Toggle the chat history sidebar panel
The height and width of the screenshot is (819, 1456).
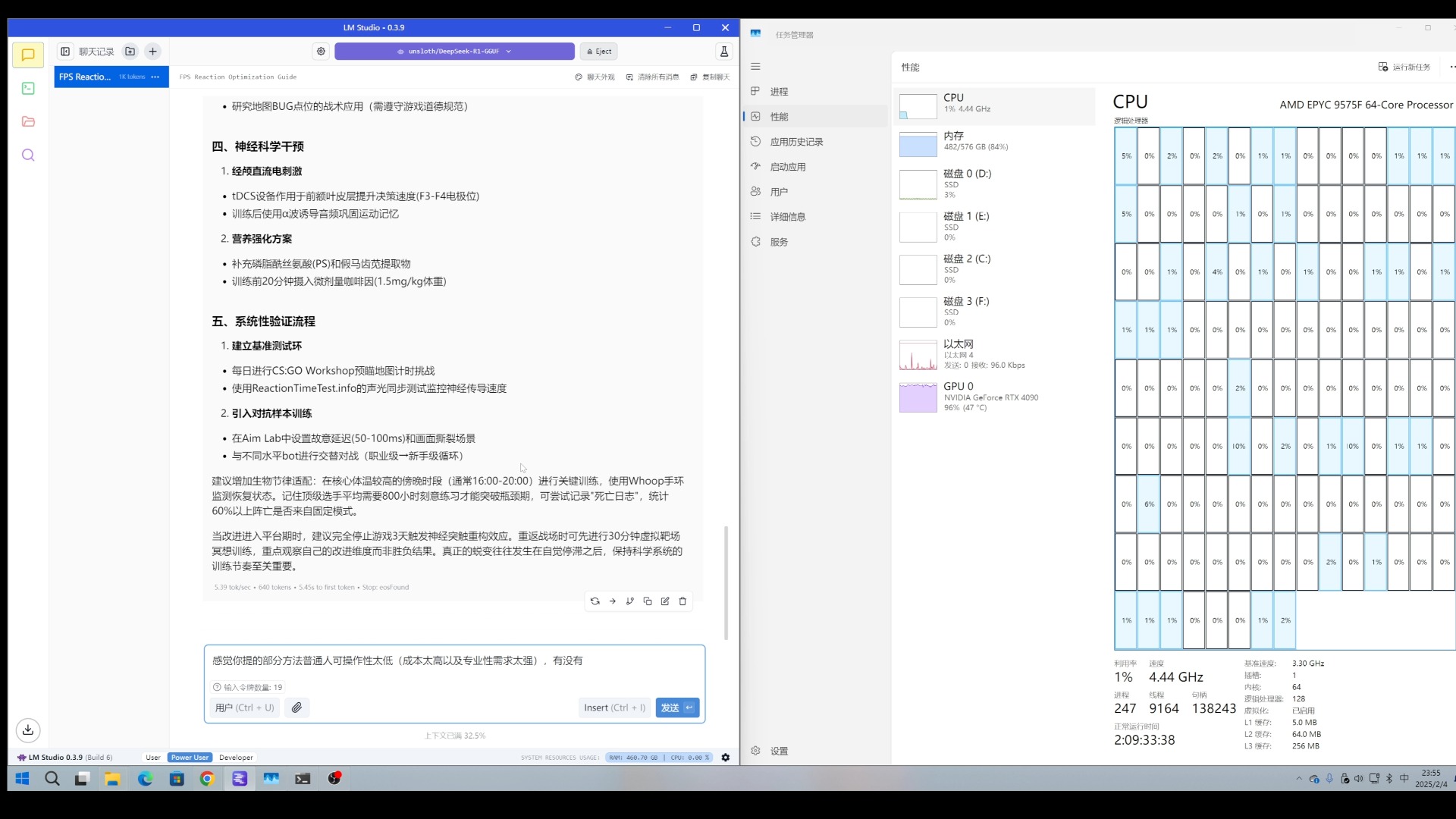(x=65, y=52)
